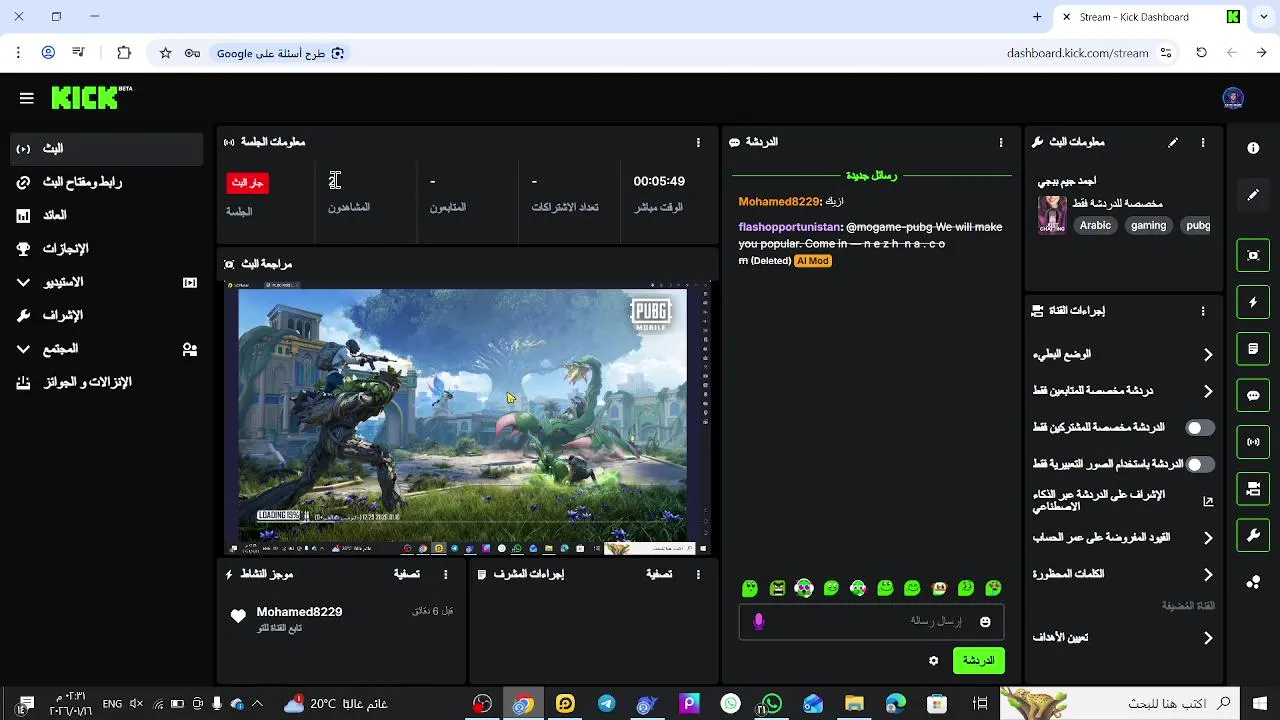The width and height of the screenshot is (1280, 720).
Task: Open تصفية filter in إجراءات المشرف panel
Action: (x=659, y=575)
